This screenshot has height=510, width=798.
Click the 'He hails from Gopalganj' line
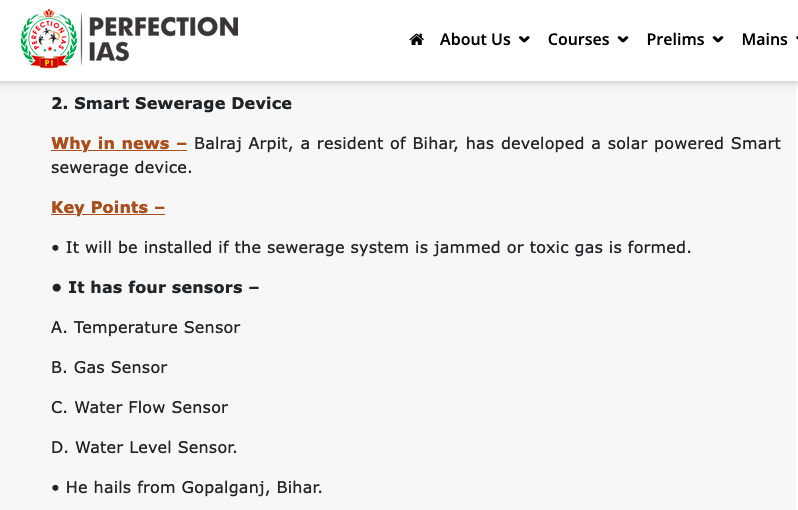[x=187, y=488]
